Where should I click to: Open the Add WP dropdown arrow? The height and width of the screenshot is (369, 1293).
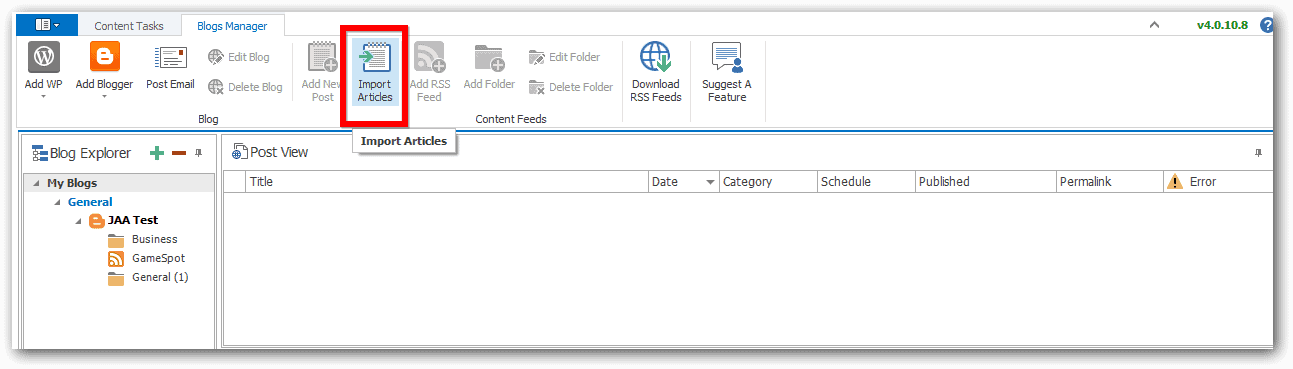(44, 97)
